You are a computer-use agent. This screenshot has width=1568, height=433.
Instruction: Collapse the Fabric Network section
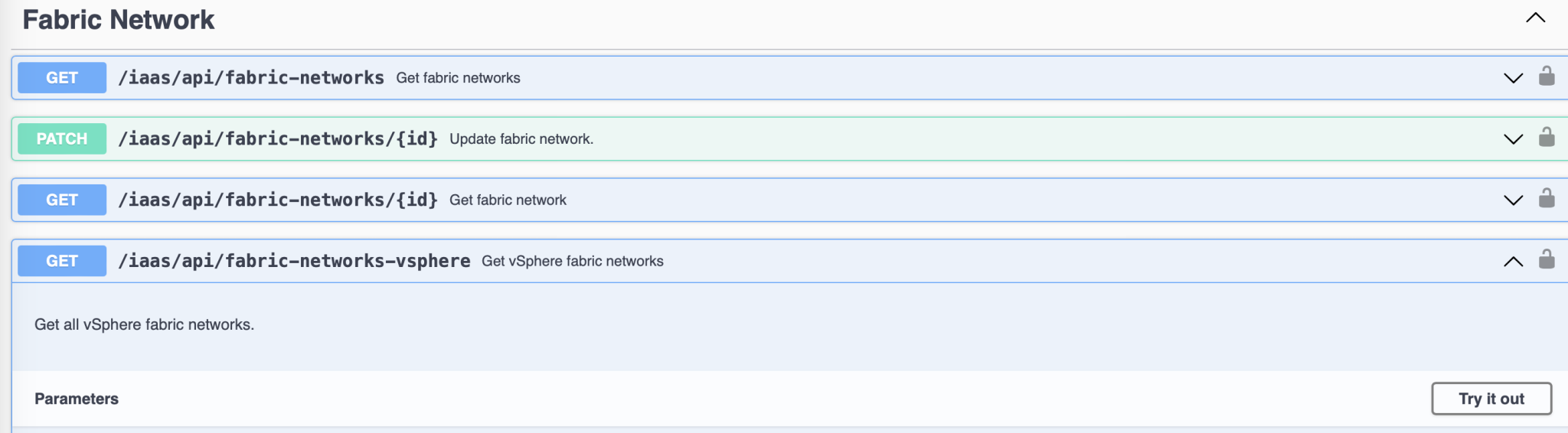(x=1536, y=18)
